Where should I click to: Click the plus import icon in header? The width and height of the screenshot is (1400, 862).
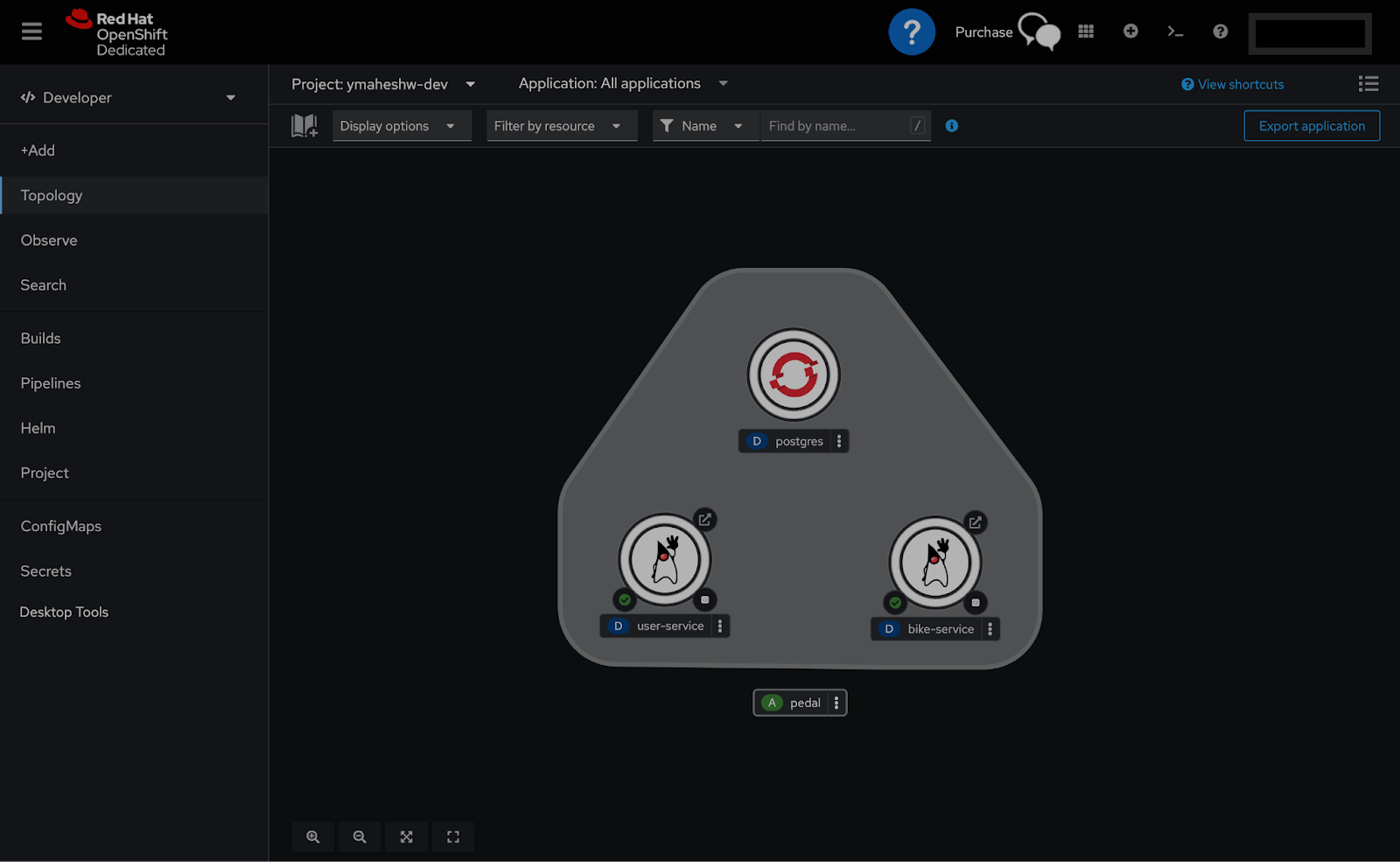pos(1130,32)
